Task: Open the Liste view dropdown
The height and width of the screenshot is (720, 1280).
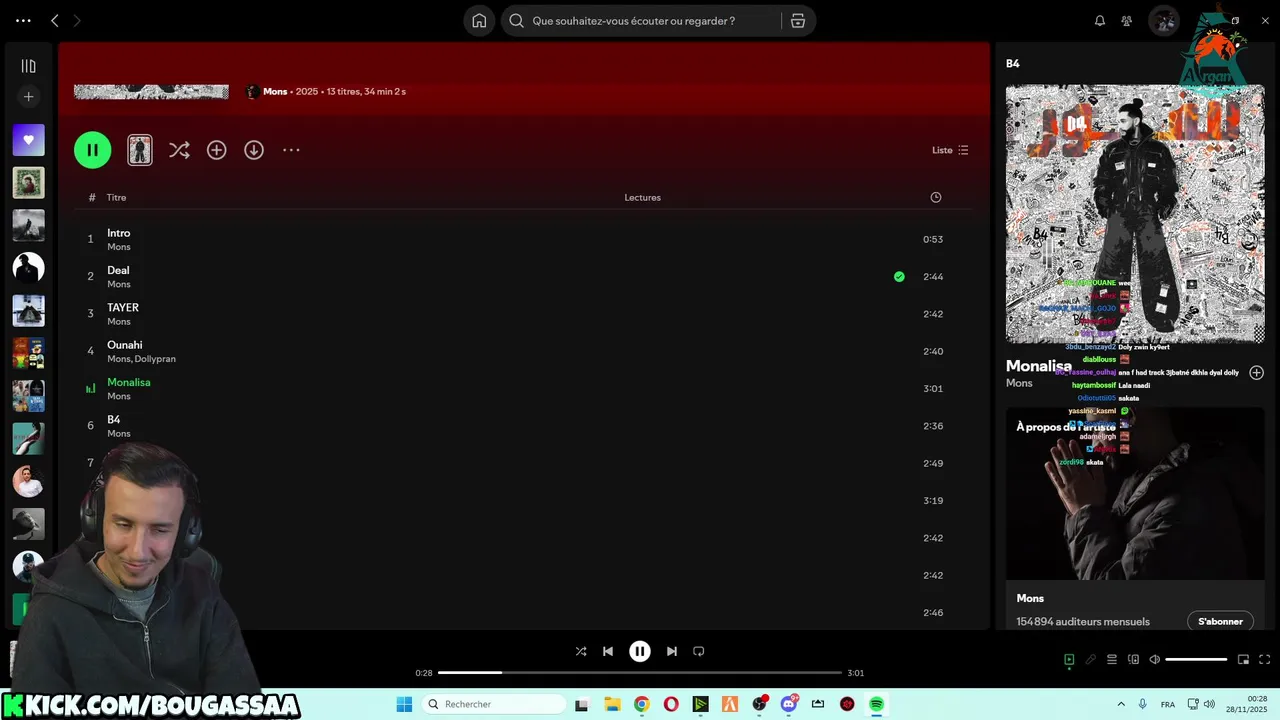Action: pyautogui.click(x=950, y=150)
